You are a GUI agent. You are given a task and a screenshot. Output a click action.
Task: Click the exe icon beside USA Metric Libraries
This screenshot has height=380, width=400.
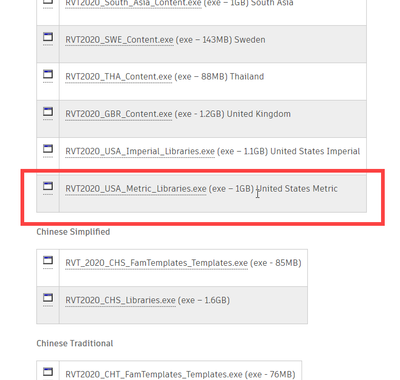click(48, 187)
